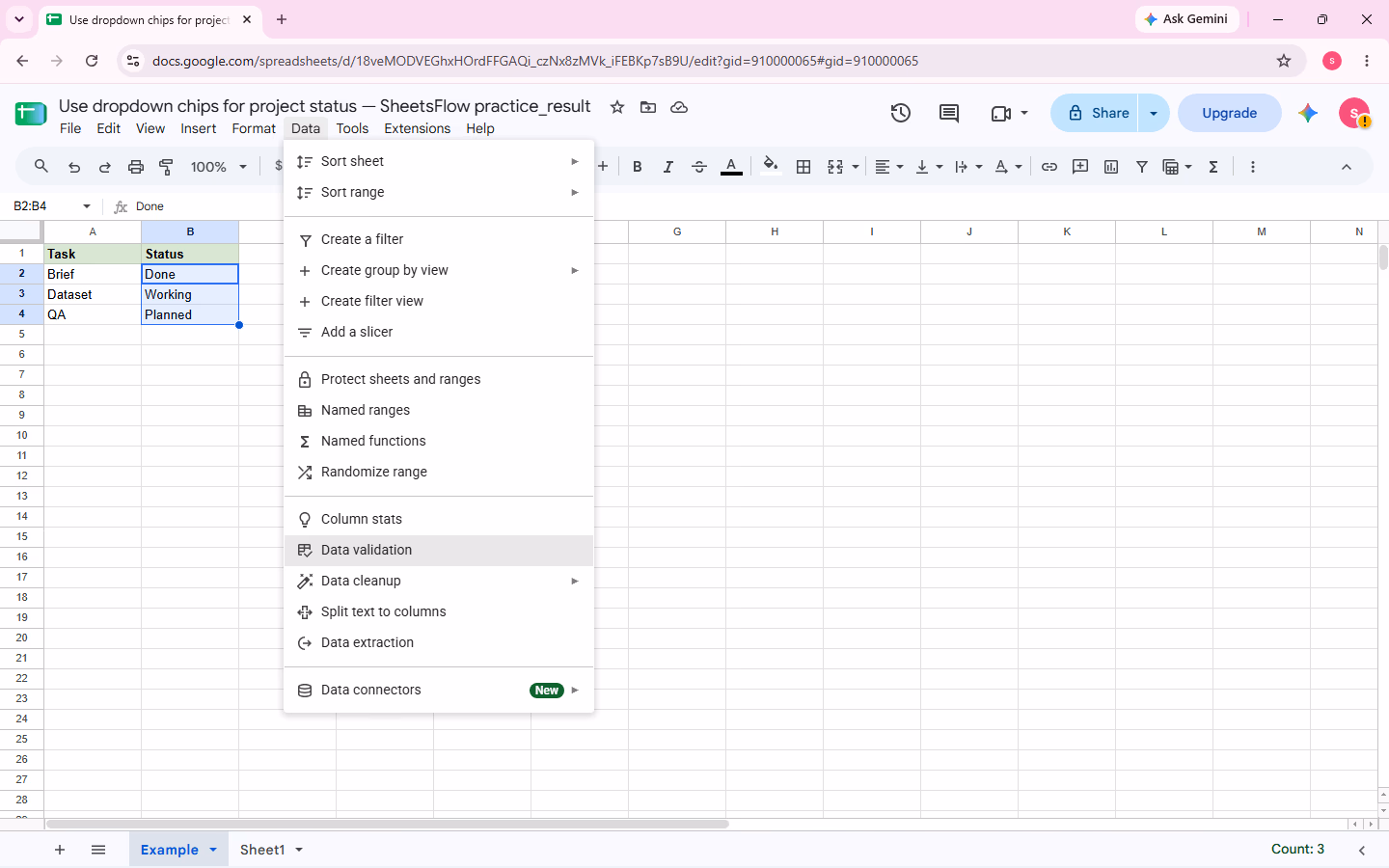Bookmark this page with the star icon
1389x868 pixels.
coord(1284,61)
